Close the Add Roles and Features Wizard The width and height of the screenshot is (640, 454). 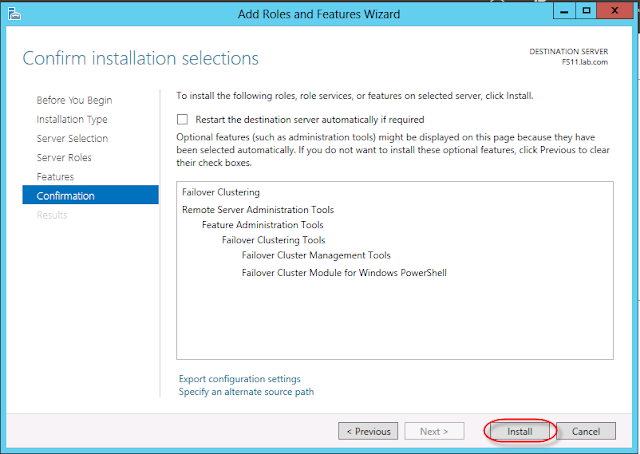[x=613, y=12]
